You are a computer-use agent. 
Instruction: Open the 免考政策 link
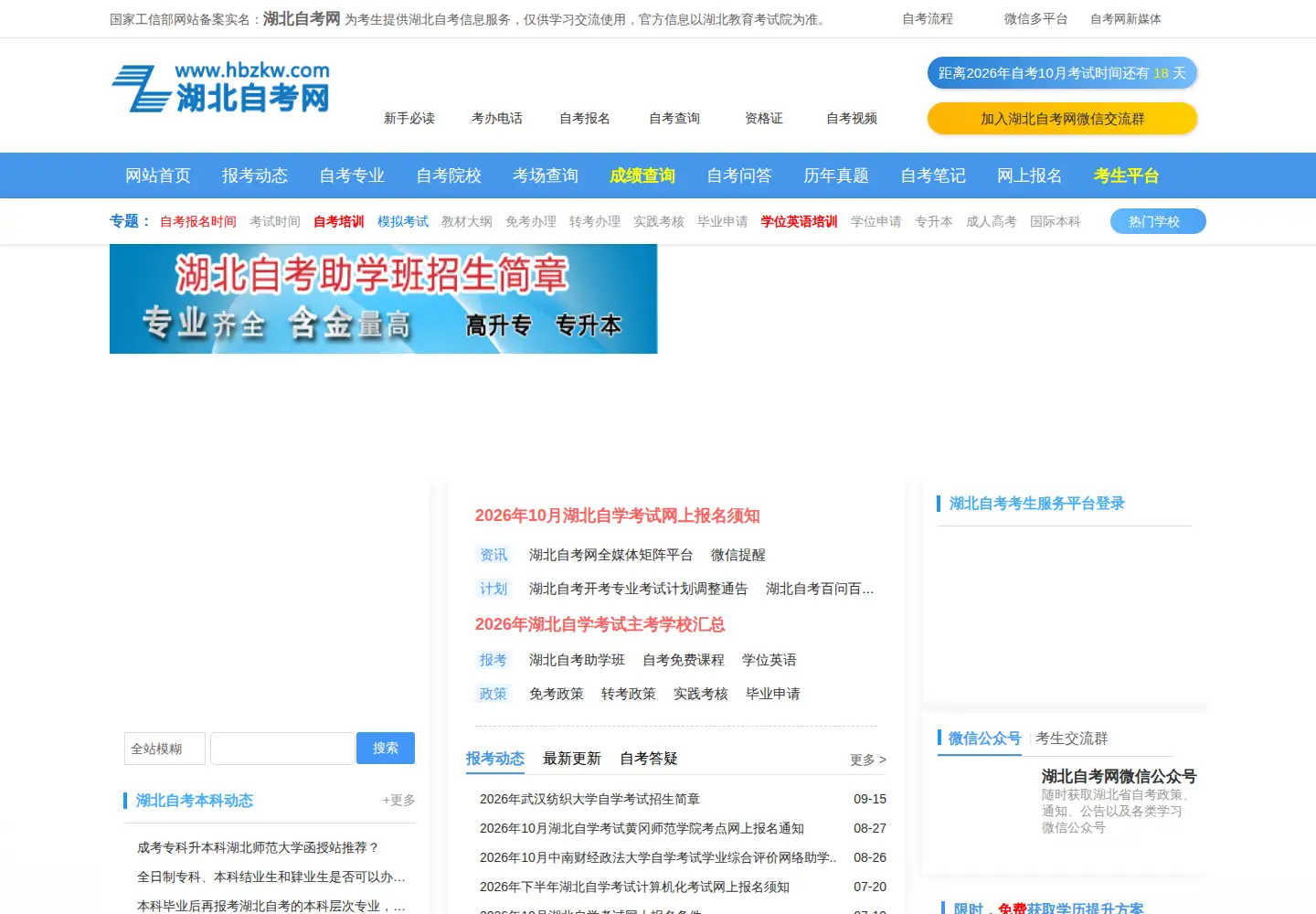(557, 694)
